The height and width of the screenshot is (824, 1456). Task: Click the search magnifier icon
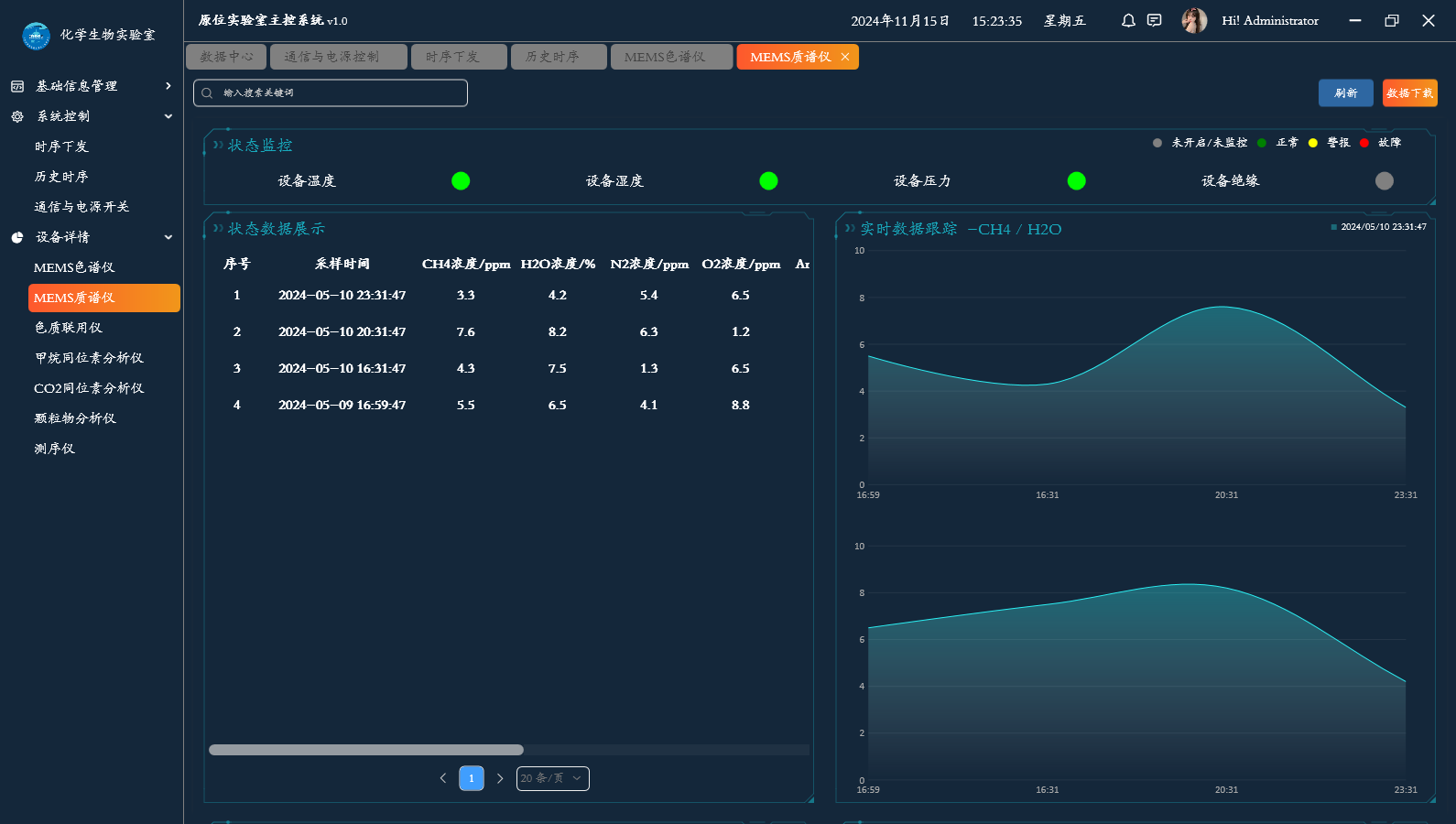click(207, 92)
